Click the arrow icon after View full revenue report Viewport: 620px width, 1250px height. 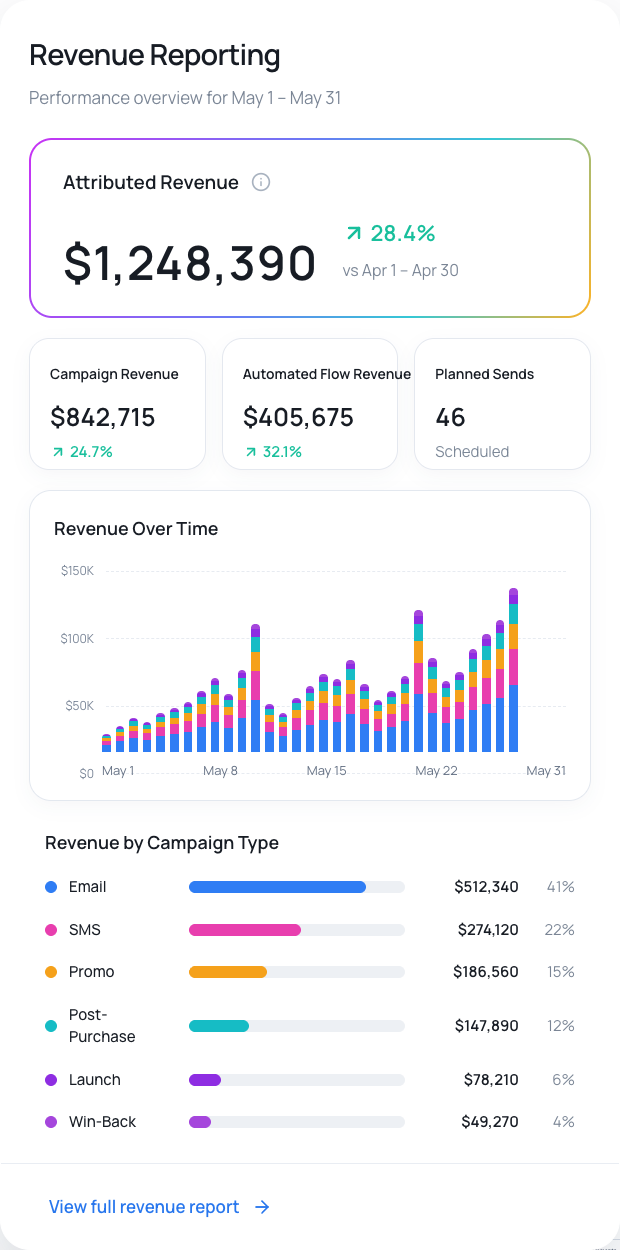tap(262, 1207)
